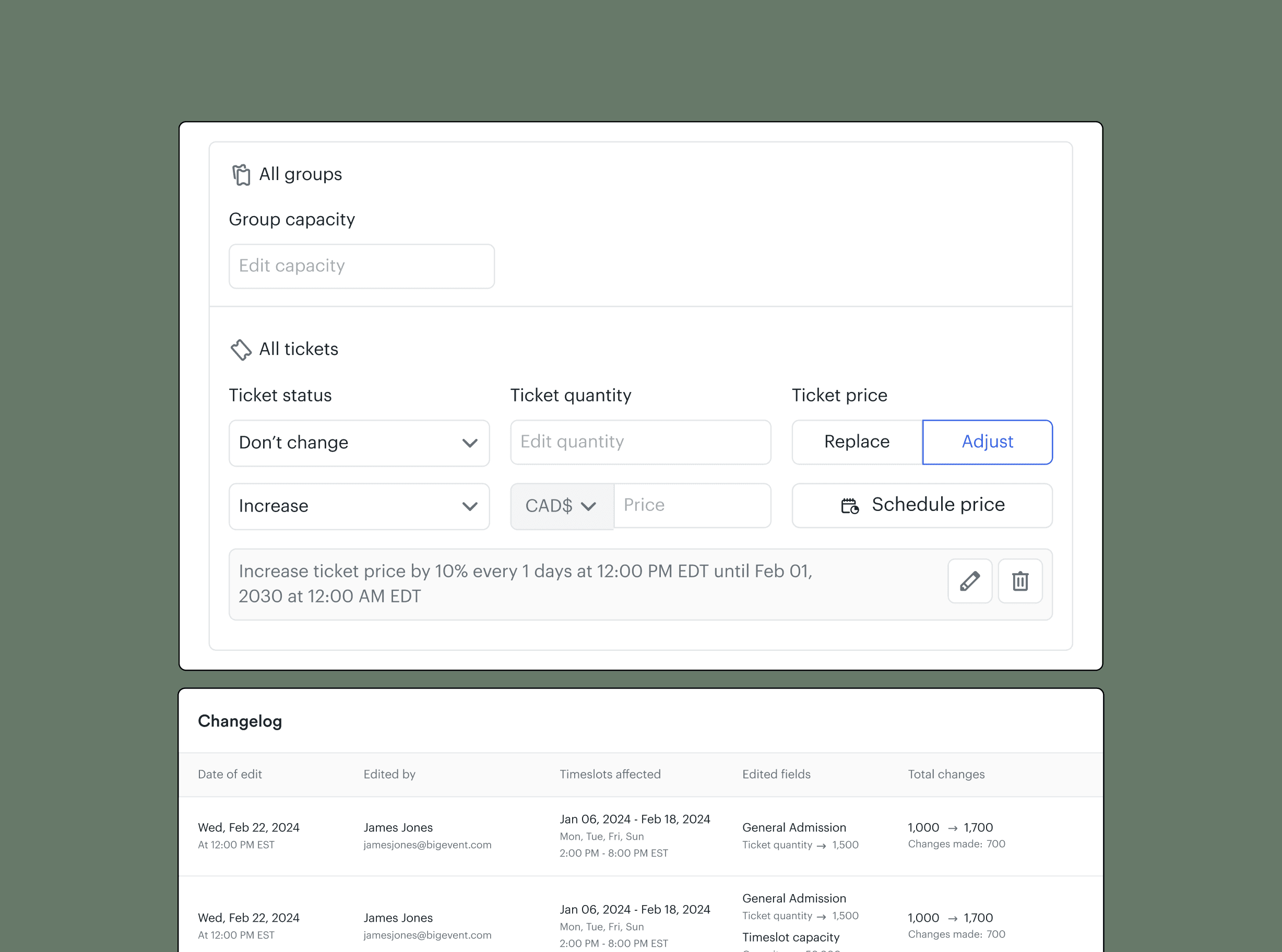Select the Replace price mode
This screenshot has height=952, width=1282.
[x=857, y=442]
